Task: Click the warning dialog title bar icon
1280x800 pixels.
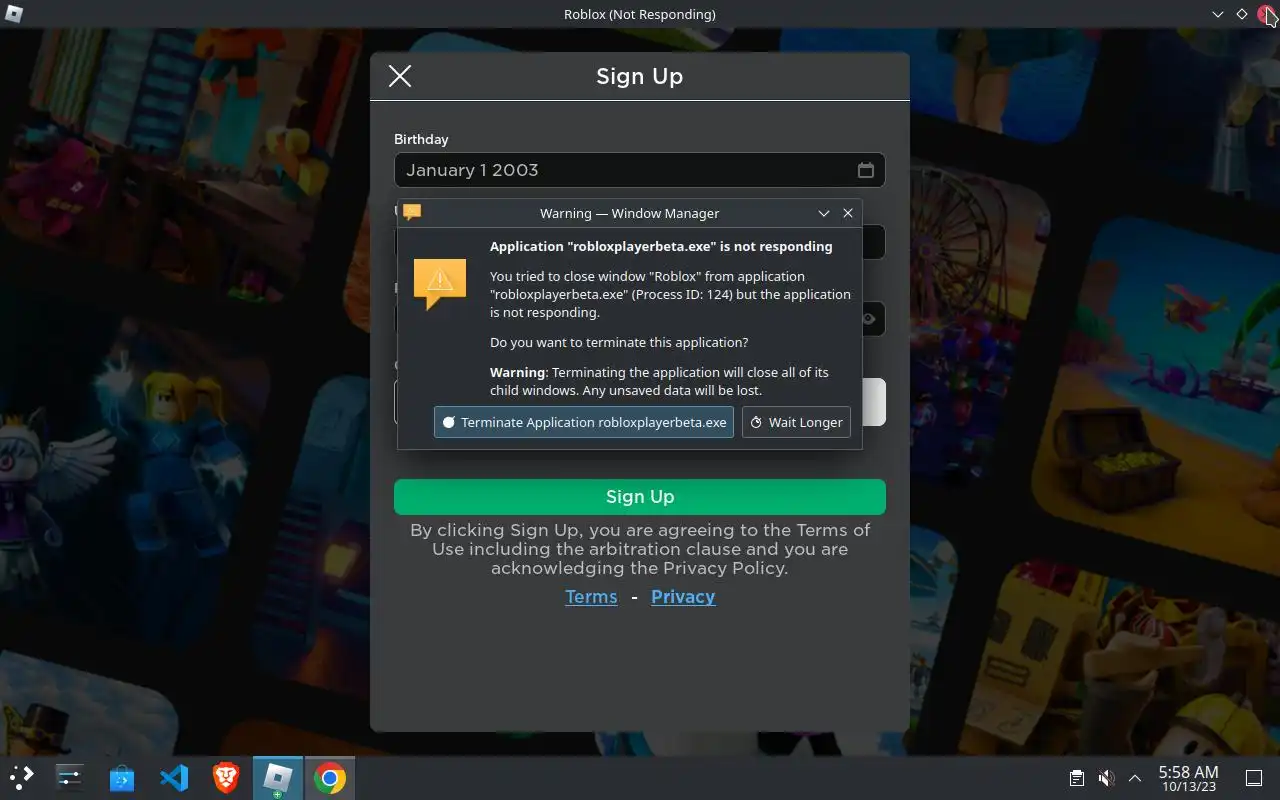Action: (412, 212)
